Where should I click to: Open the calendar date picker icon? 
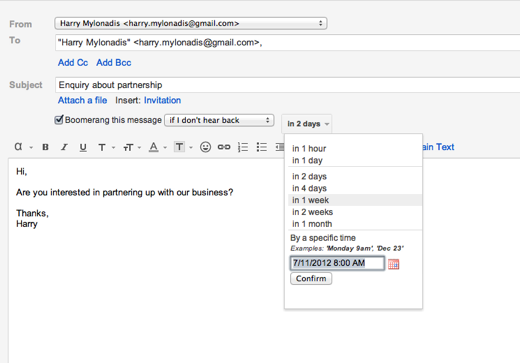[393, 264]
